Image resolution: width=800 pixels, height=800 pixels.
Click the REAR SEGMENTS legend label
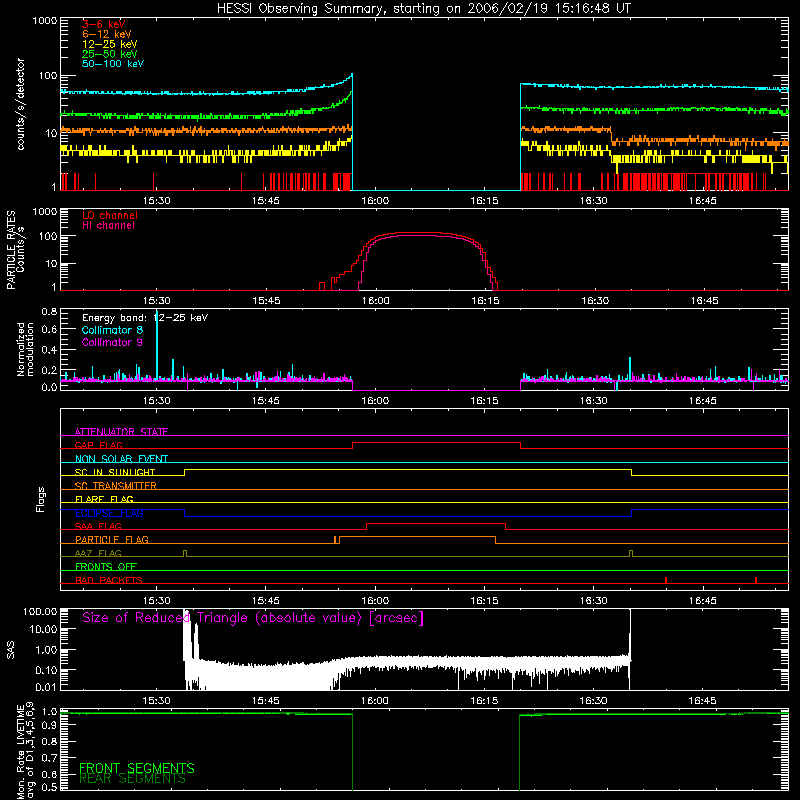point(132,779)
